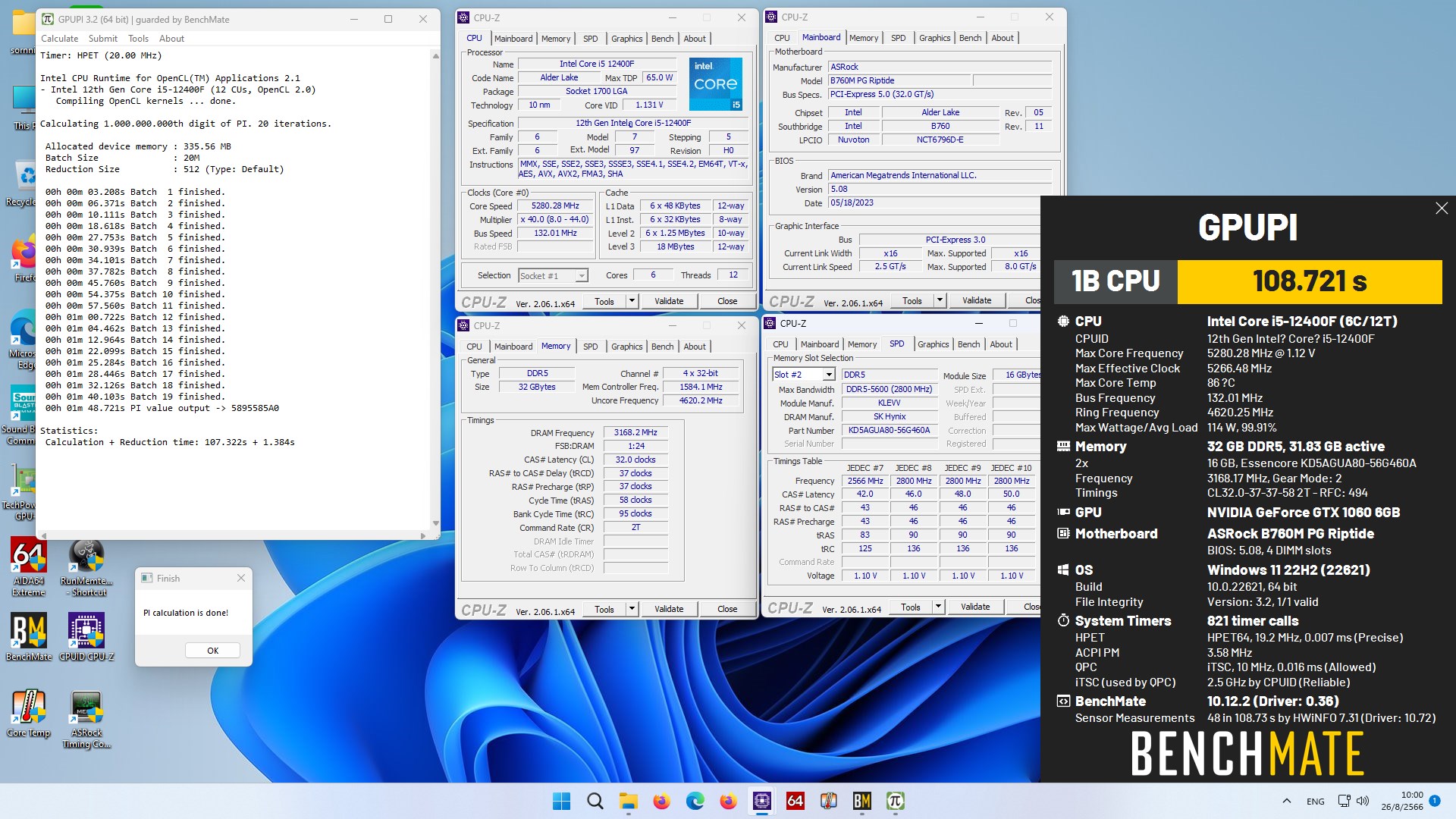Open volume control in system tray
1456x819 pixels.
pos(1363,801)
